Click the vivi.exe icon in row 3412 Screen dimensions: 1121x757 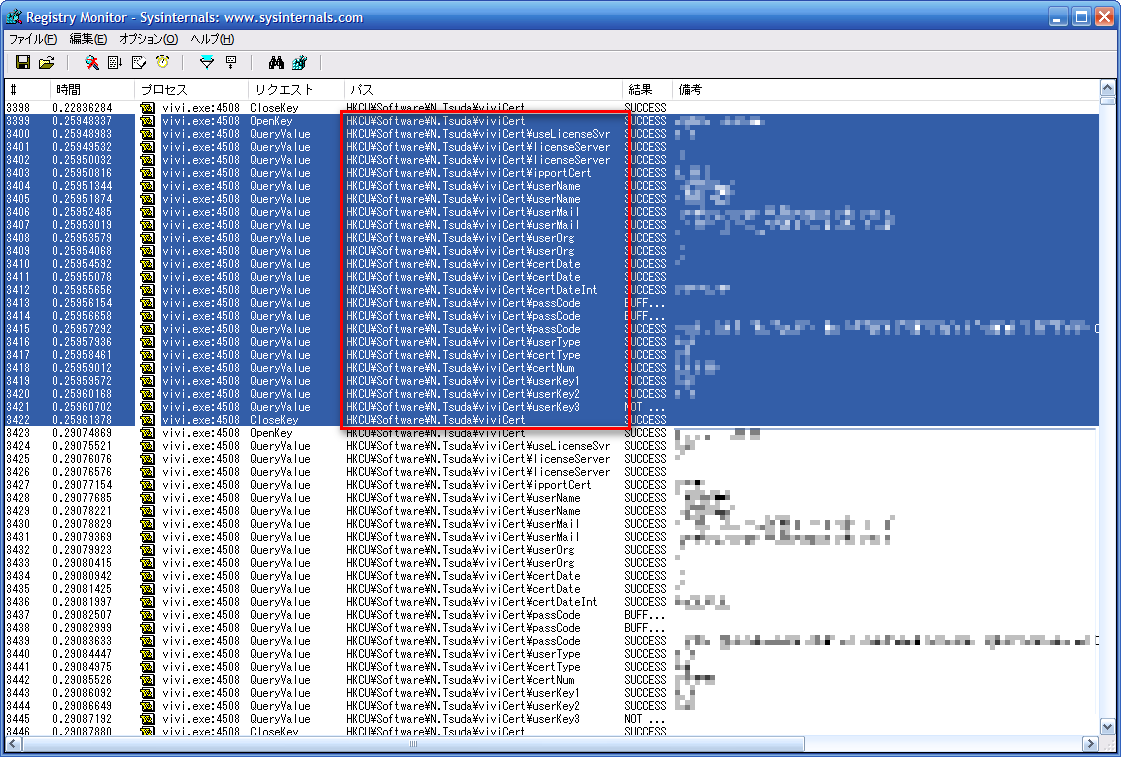148,290
